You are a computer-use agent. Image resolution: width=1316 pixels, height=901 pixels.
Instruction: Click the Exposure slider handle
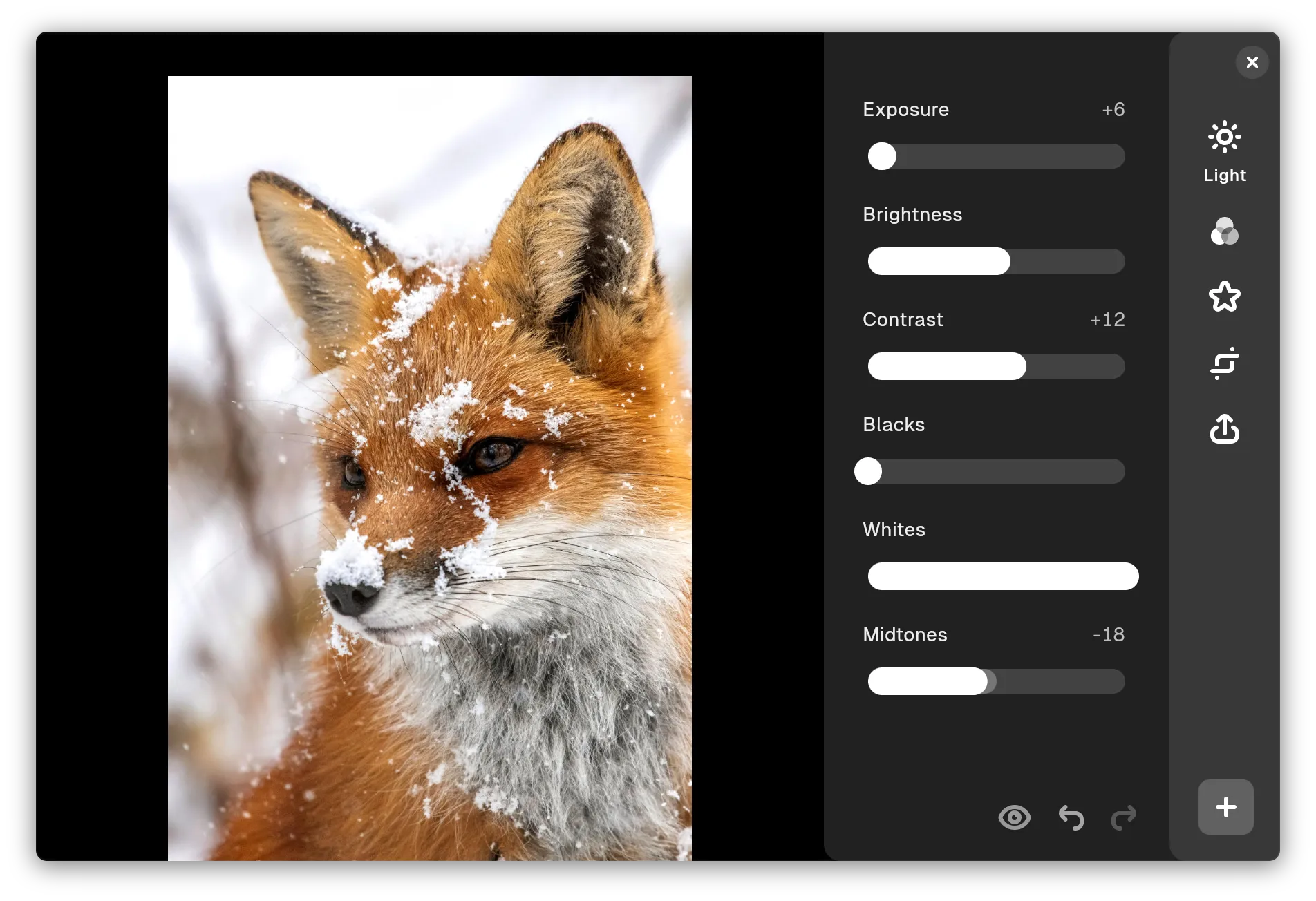pos(882,156)
